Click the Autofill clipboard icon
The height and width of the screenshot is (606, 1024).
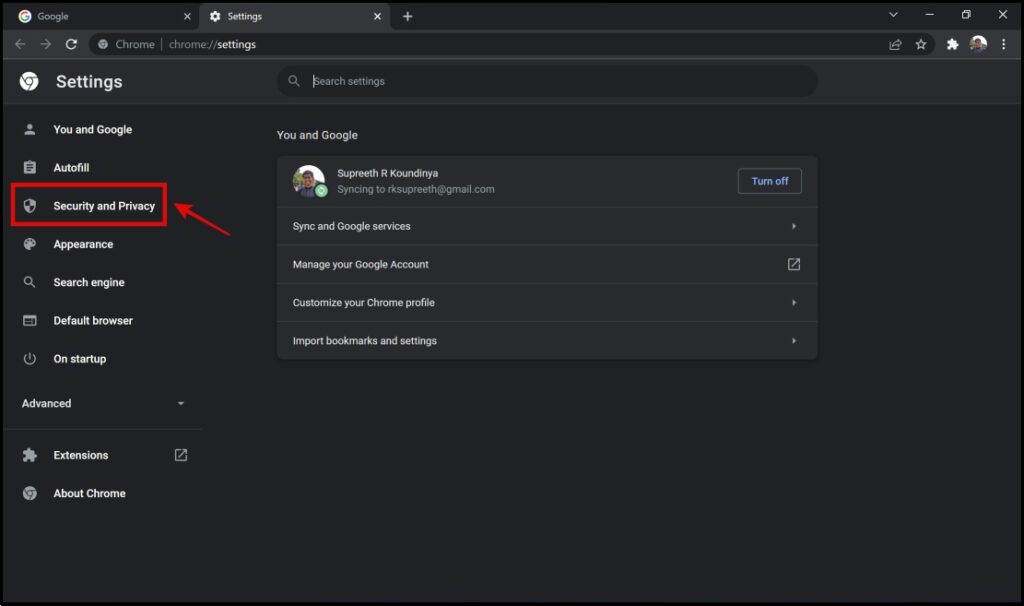pyautogui.click(x=29, y=167)
